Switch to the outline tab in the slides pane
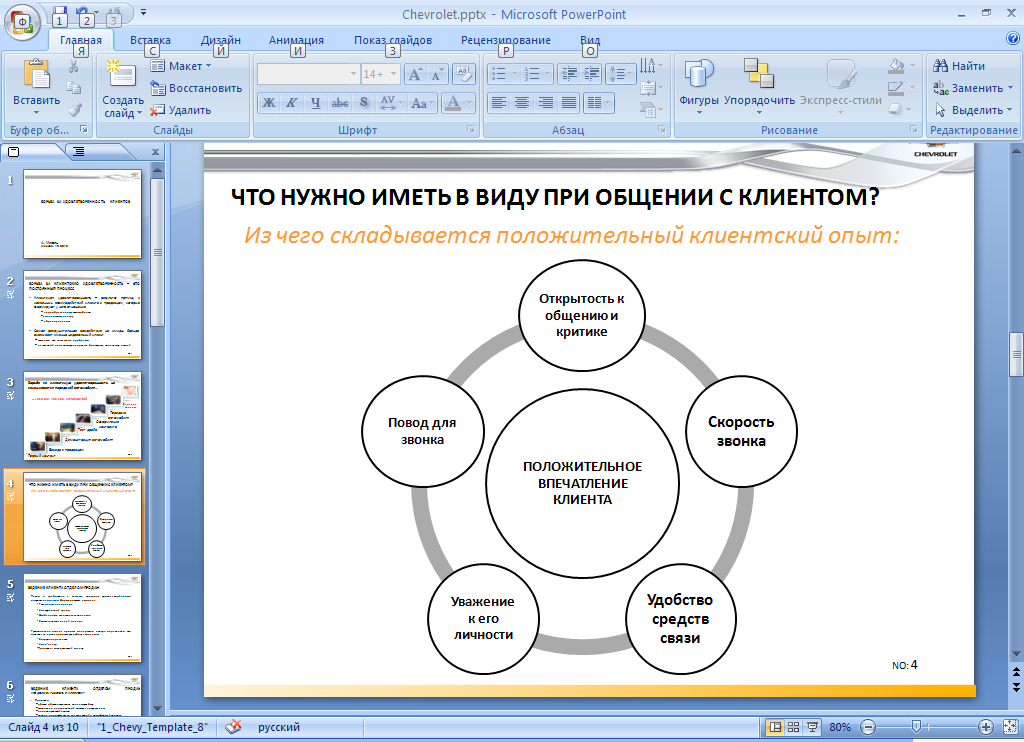 point(78,152)
